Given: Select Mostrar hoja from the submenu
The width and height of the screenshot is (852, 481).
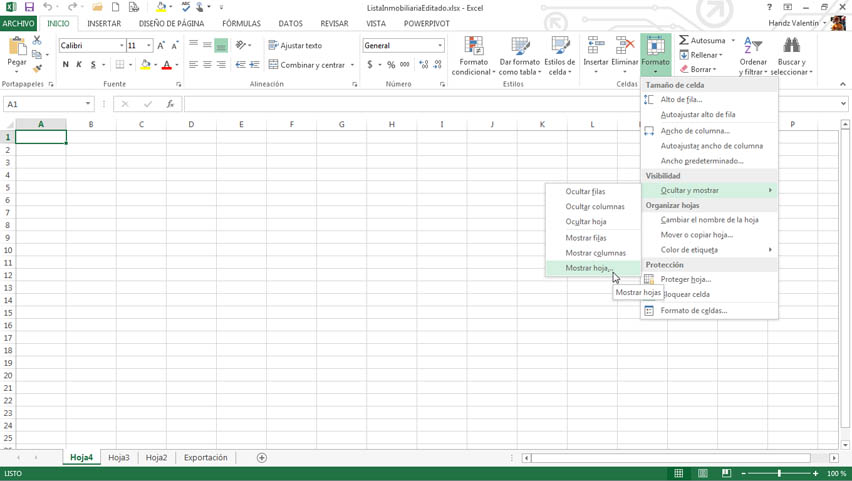Looking at the screenshot, I should [x=587, y=268].
